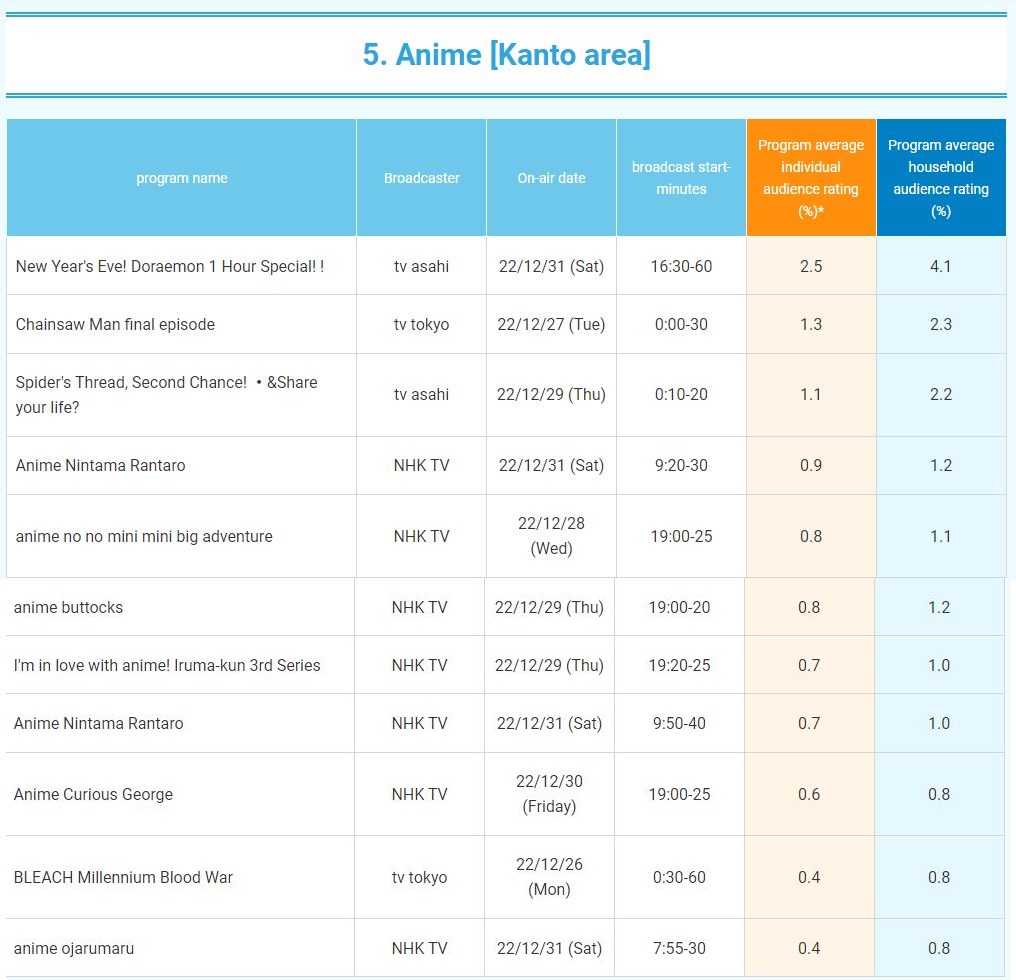Screen dimensions: 1016x980
Task: Click the 'Anime Curious George' program name
Action: [x=93, y=794]
